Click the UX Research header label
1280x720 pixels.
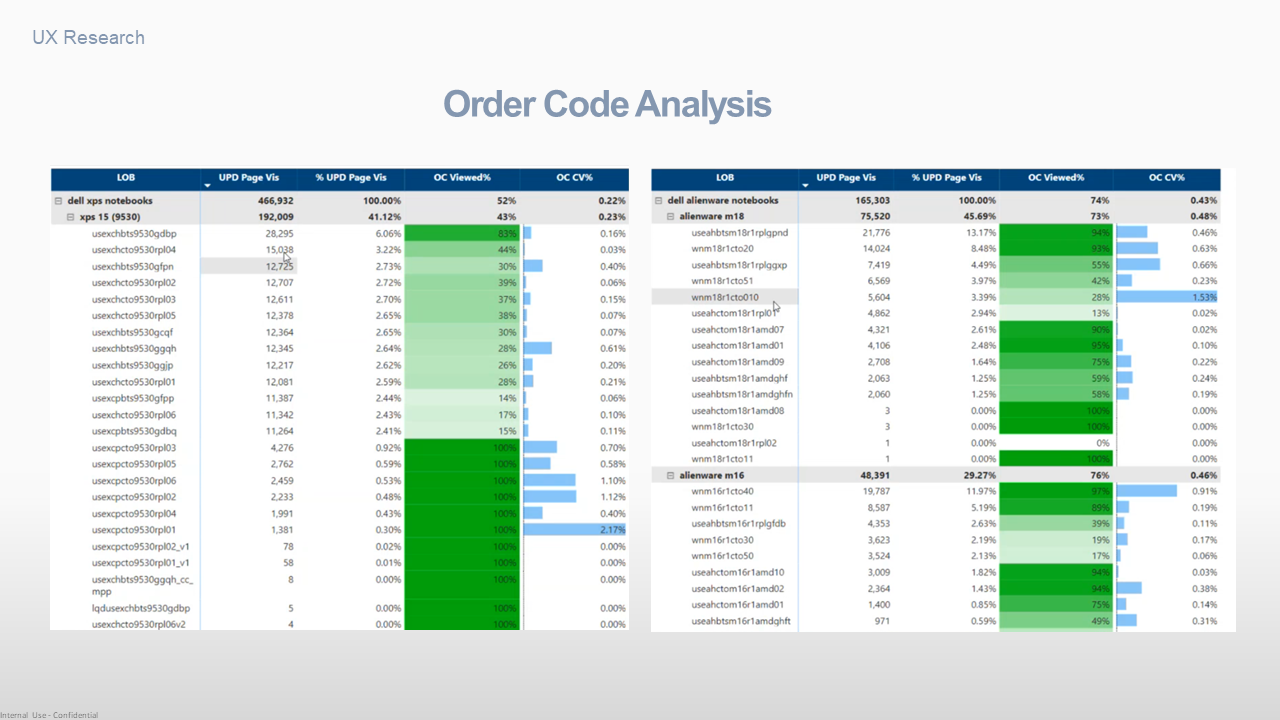[89, 38]
